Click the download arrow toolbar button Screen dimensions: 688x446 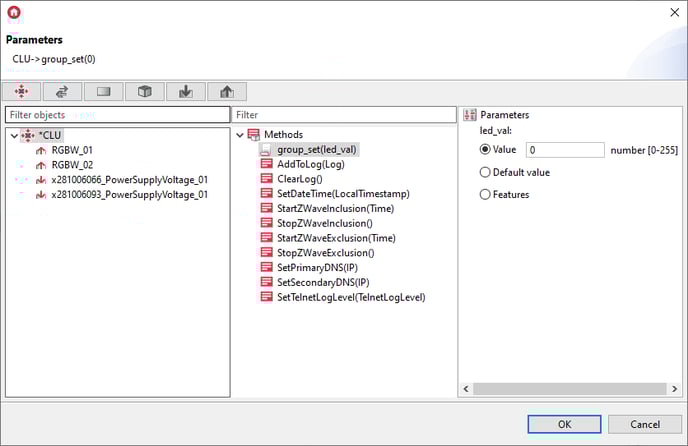tap(186, 92)
